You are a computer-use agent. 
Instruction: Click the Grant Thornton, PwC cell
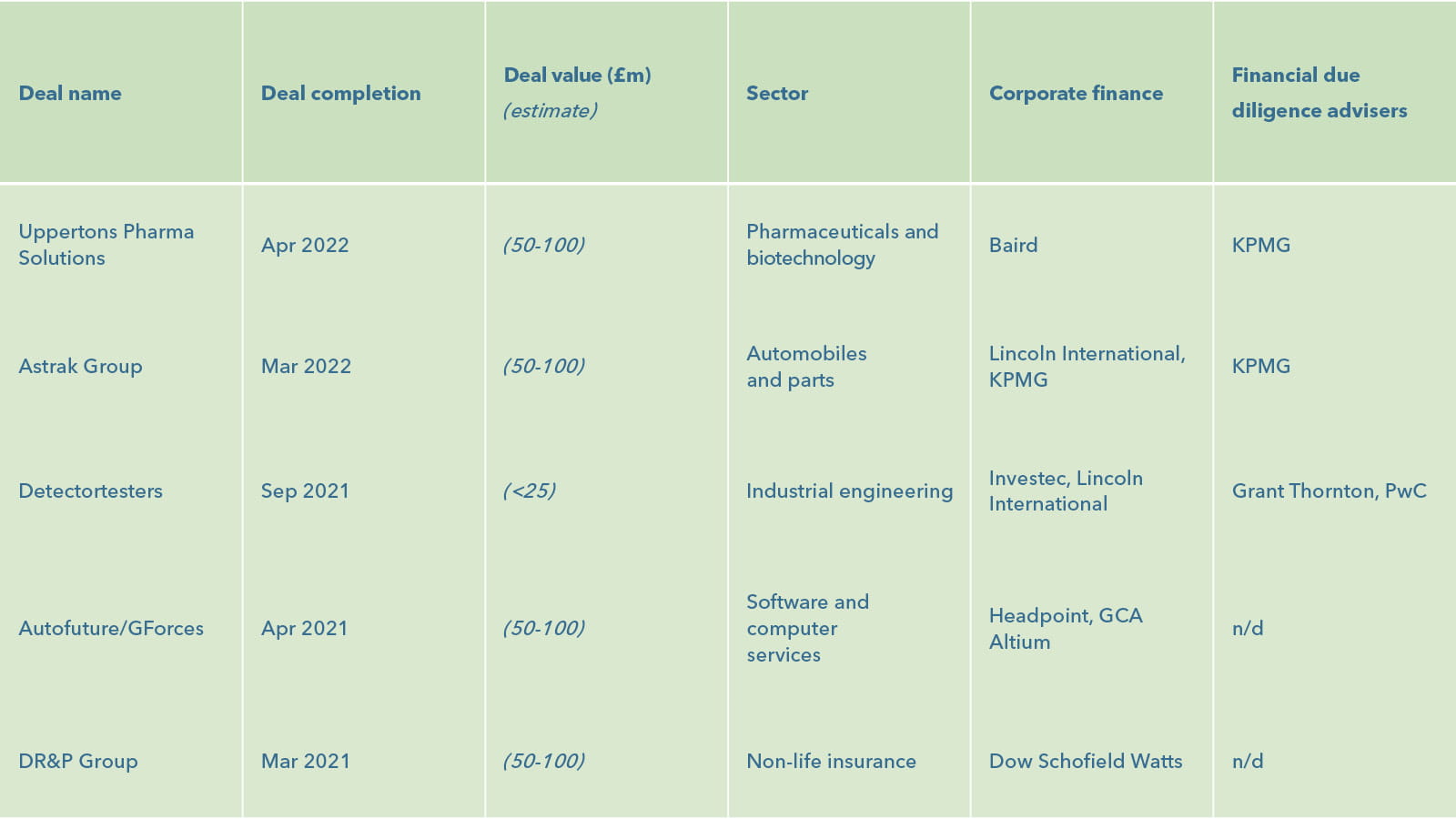coord(1329,491)
